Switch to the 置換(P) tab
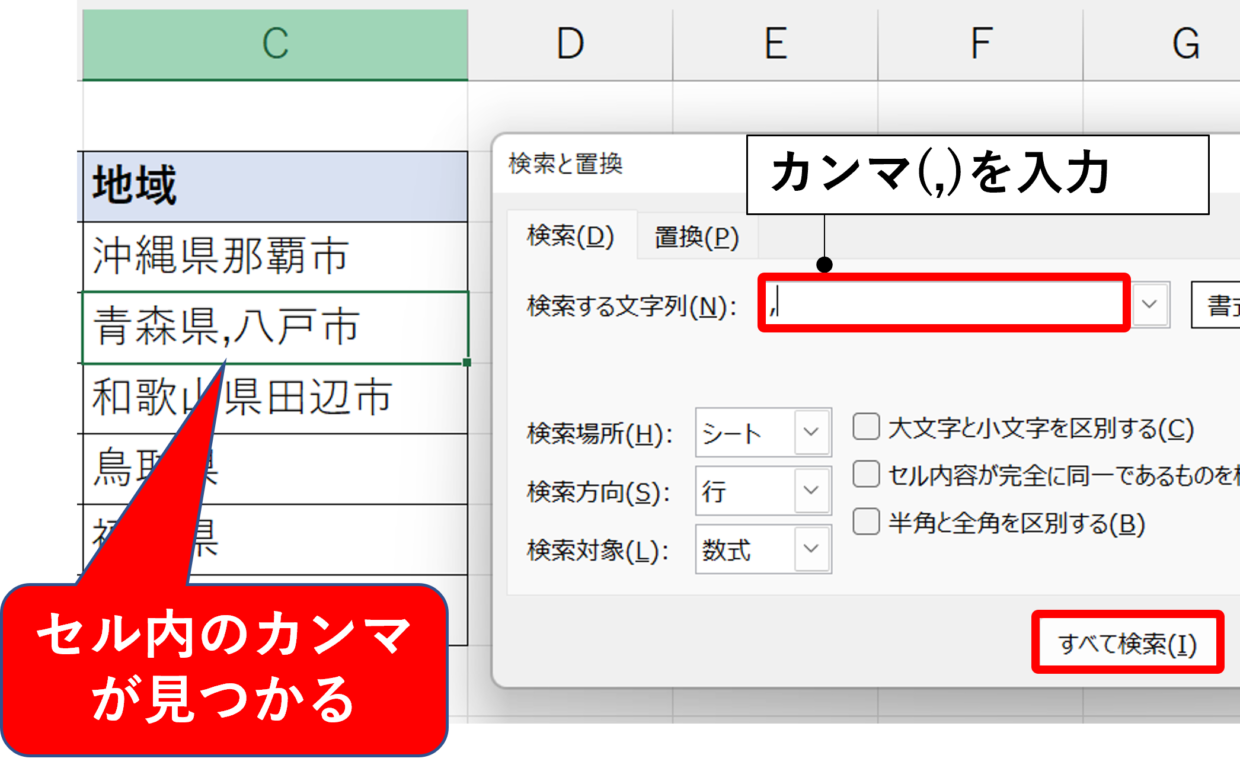 pyautogui.click(x=697, y=238)
